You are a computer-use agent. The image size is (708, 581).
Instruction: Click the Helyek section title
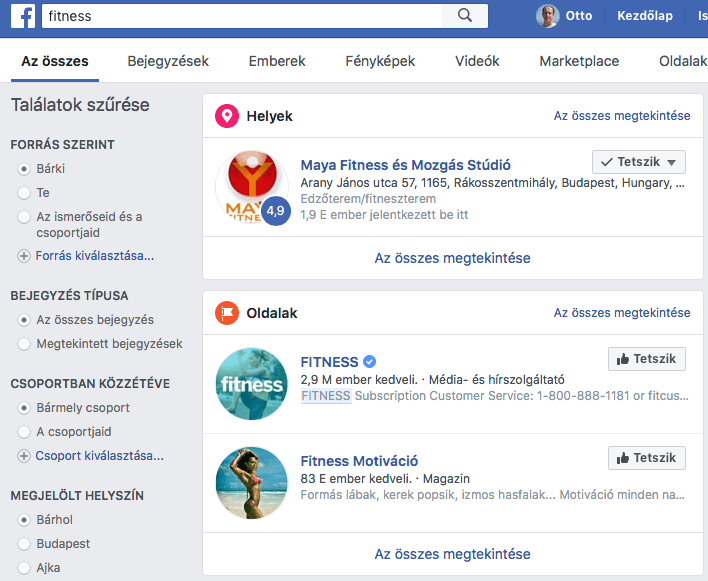coord(270,116)
